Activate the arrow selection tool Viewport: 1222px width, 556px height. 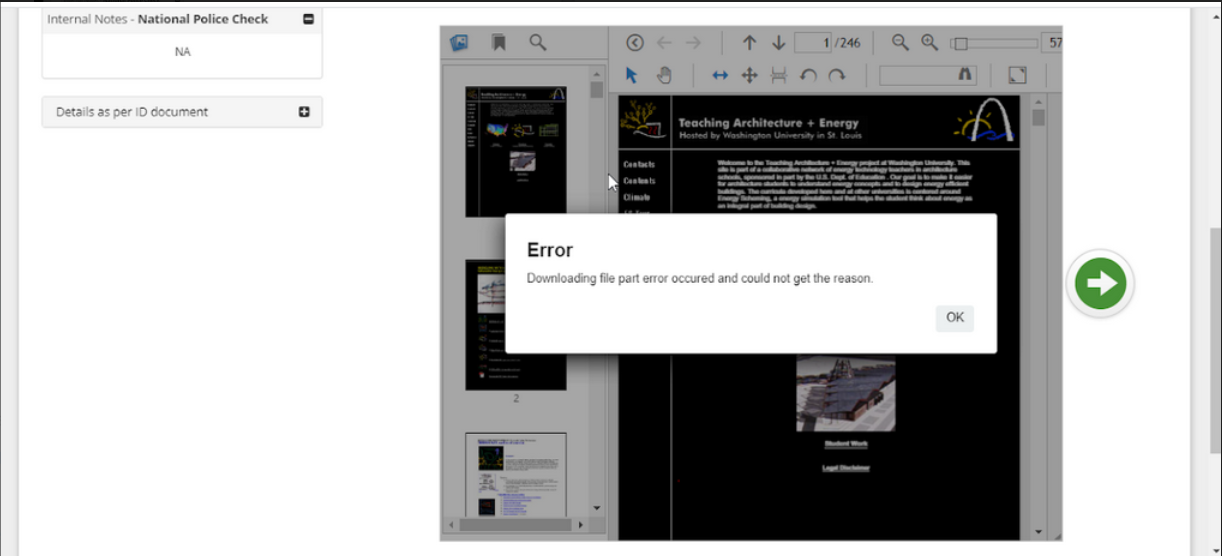[x=632, y=75]
